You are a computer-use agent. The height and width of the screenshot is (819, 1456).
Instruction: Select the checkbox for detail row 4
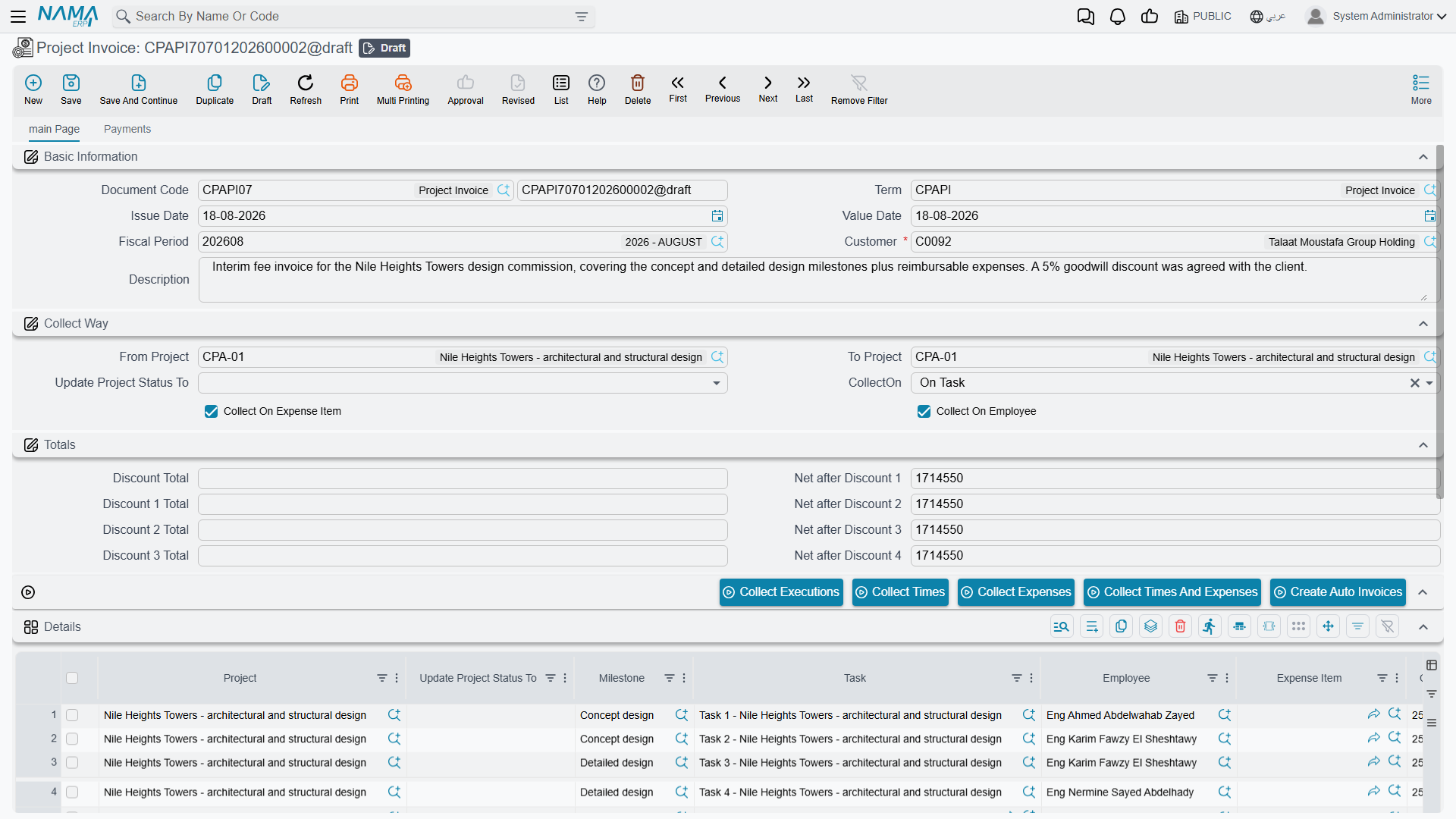pos(72,792)
